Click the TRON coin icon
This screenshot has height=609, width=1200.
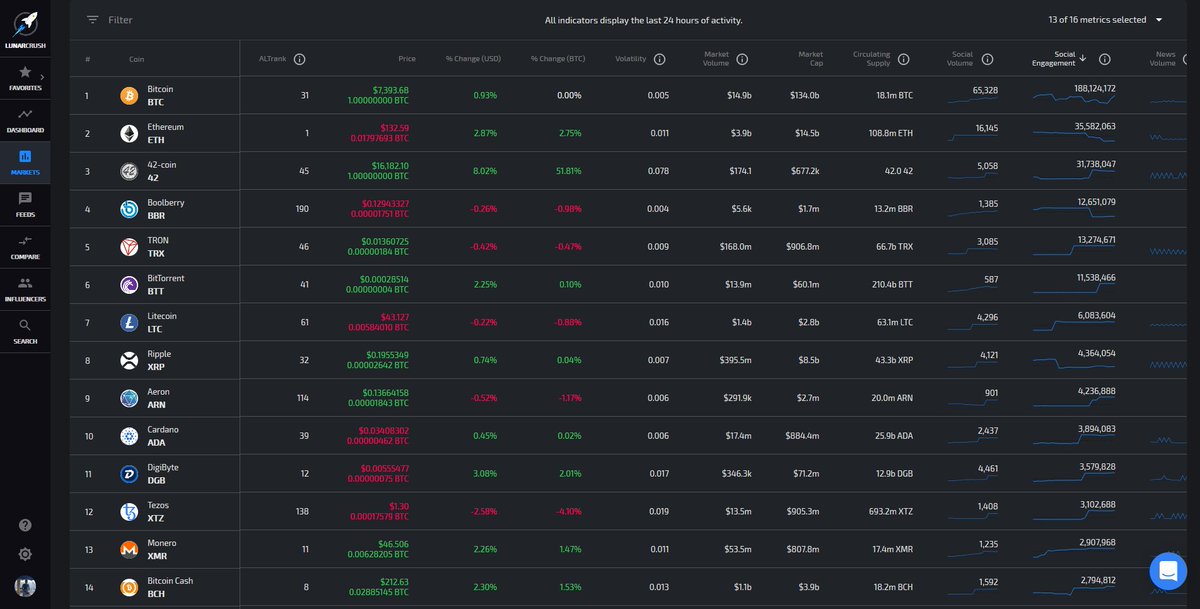[x=129, y=247]
